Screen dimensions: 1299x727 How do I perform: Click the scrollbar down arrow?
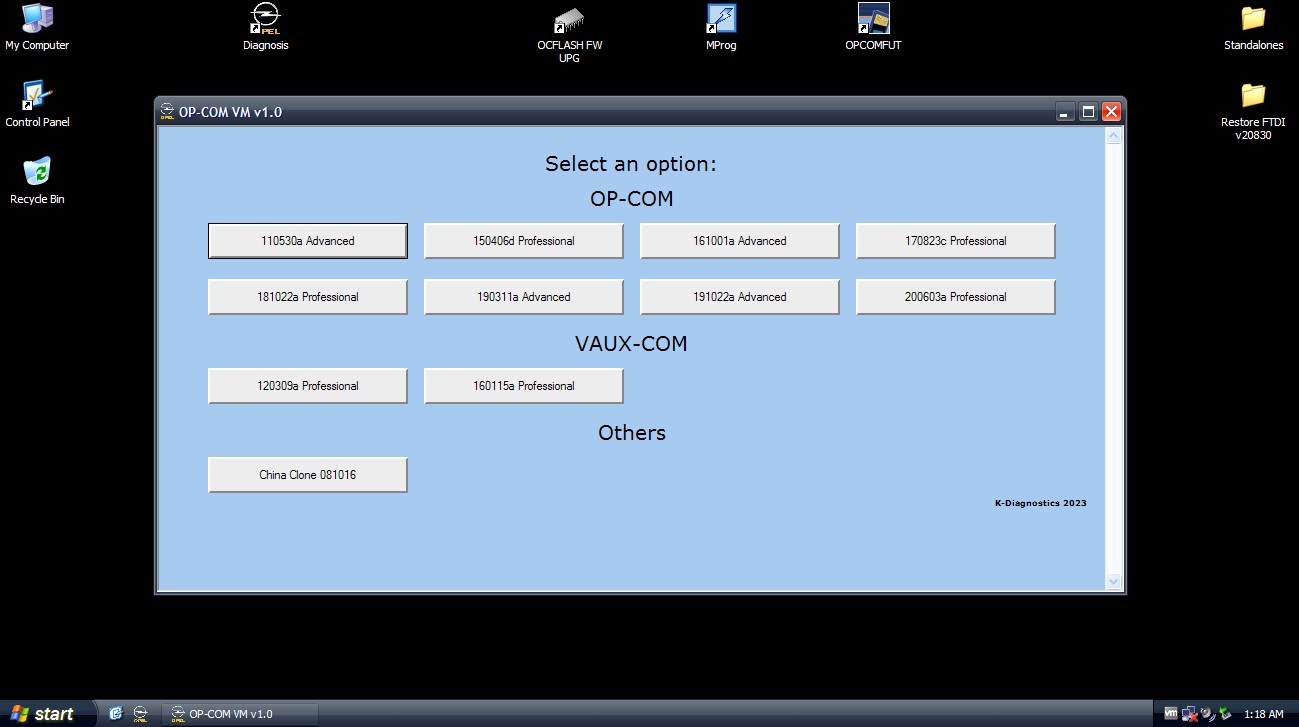click(x=1114, y=581)
